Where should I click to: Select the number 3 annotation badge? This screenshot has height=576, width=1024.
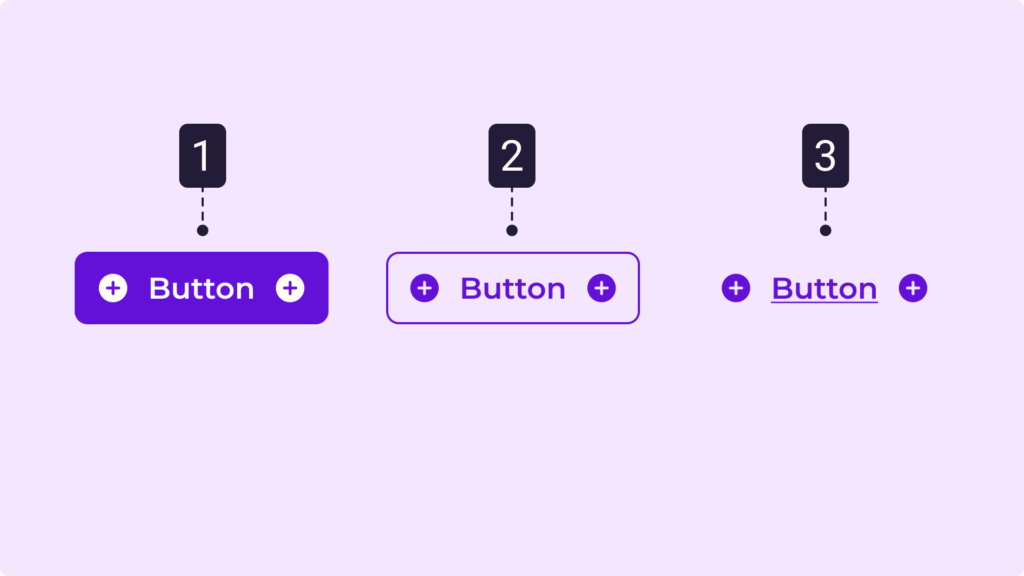click(x=825, y=156)
